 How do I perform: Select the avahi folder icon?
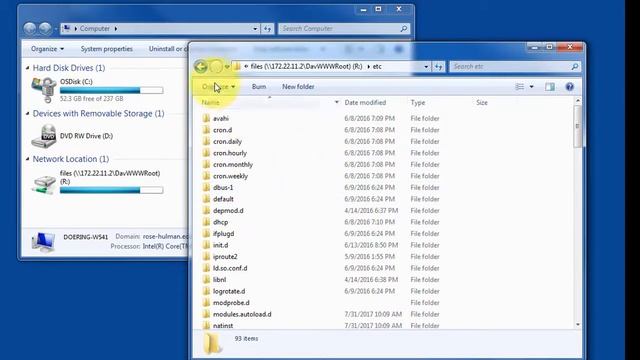pos(207,118)
